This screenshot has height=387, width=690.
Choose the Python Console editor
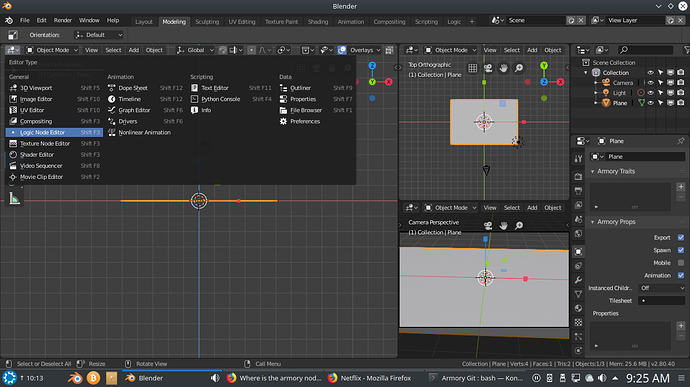pyautogui.click(x=220, y=99)
